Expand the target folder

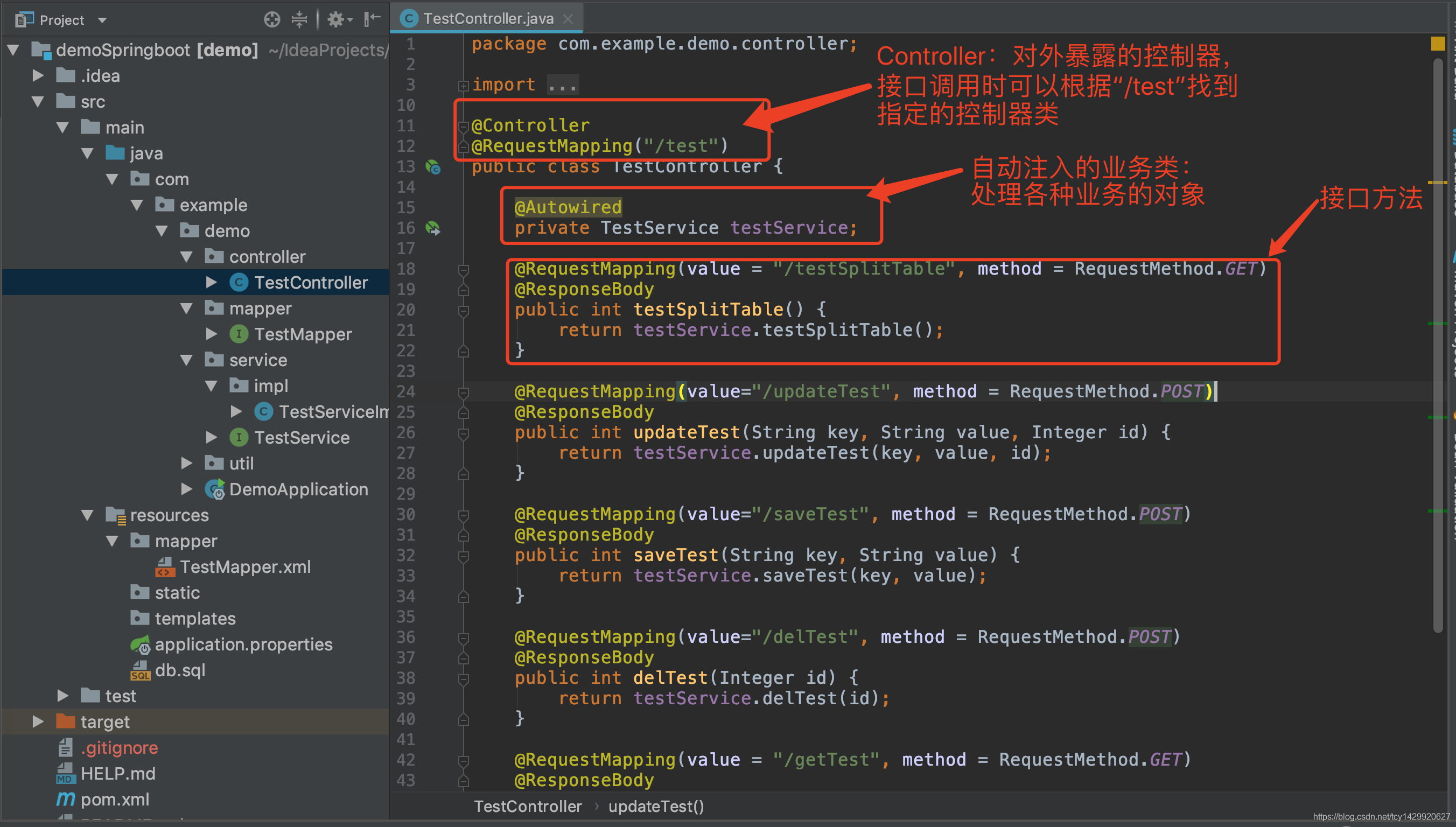point(38,722)
